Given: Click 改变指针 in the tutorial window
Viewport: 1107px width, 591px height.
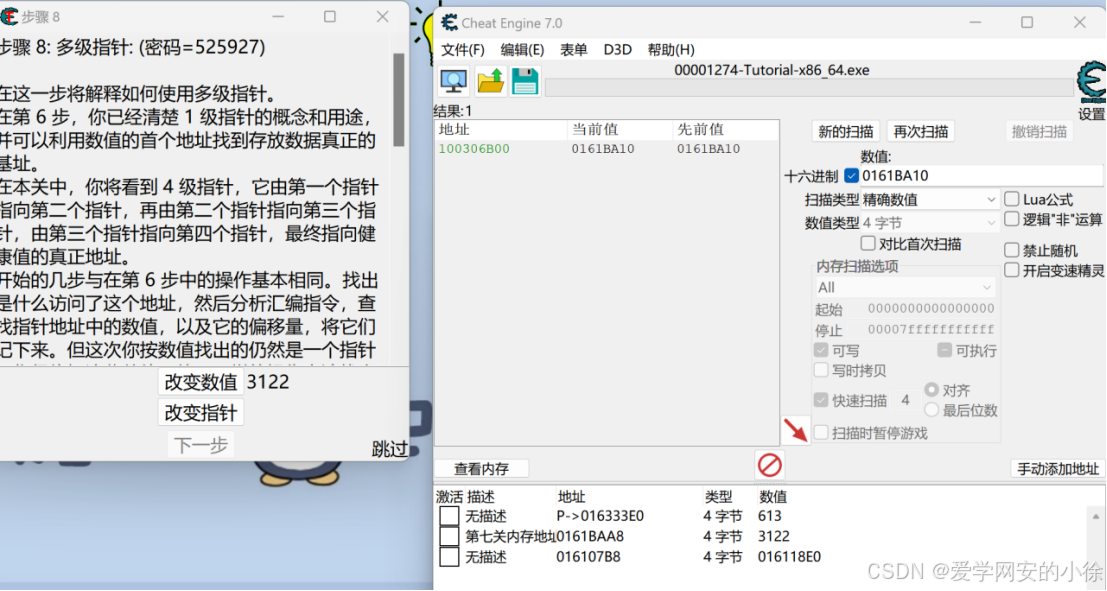Looking at the screenshot, I should tap(201, 413).
